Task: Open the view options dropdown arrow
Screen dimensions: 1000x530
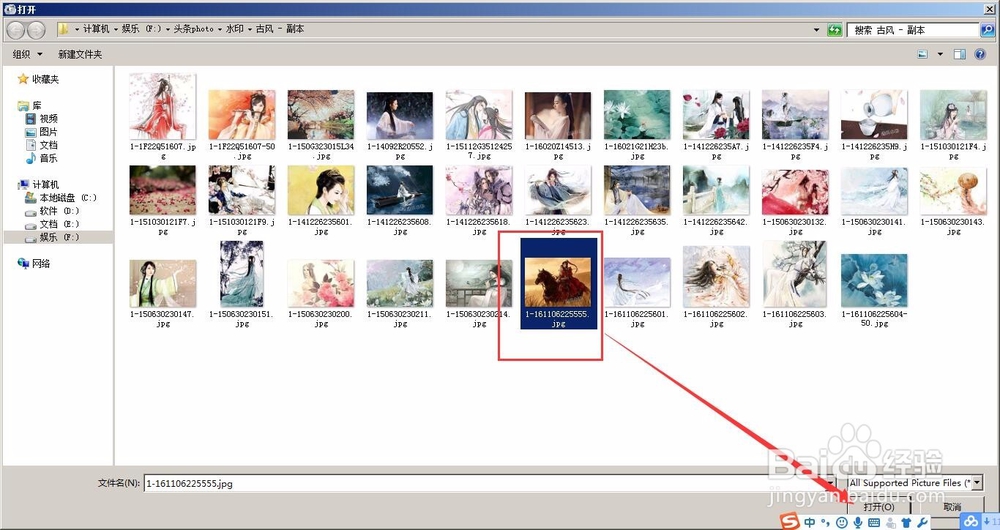Action: 940,54
